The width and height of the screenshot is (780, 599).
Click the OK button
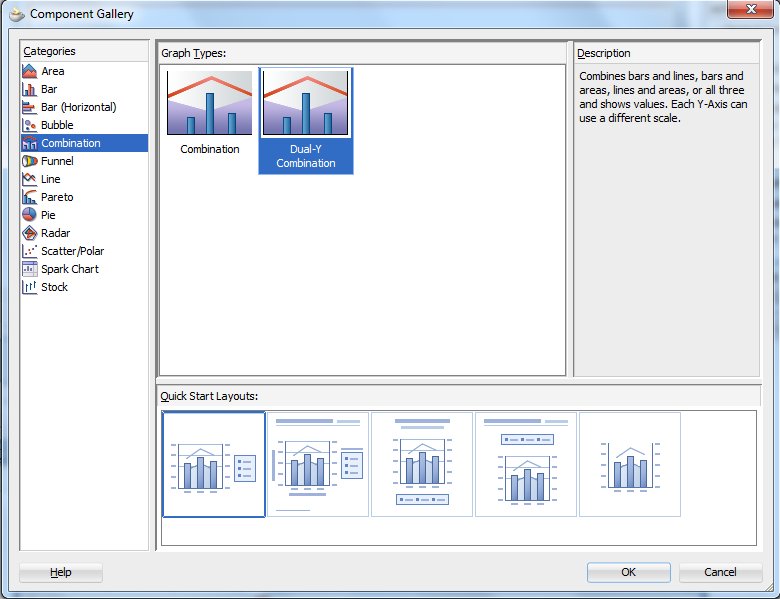pyautogui.click(x=628, y=572)
